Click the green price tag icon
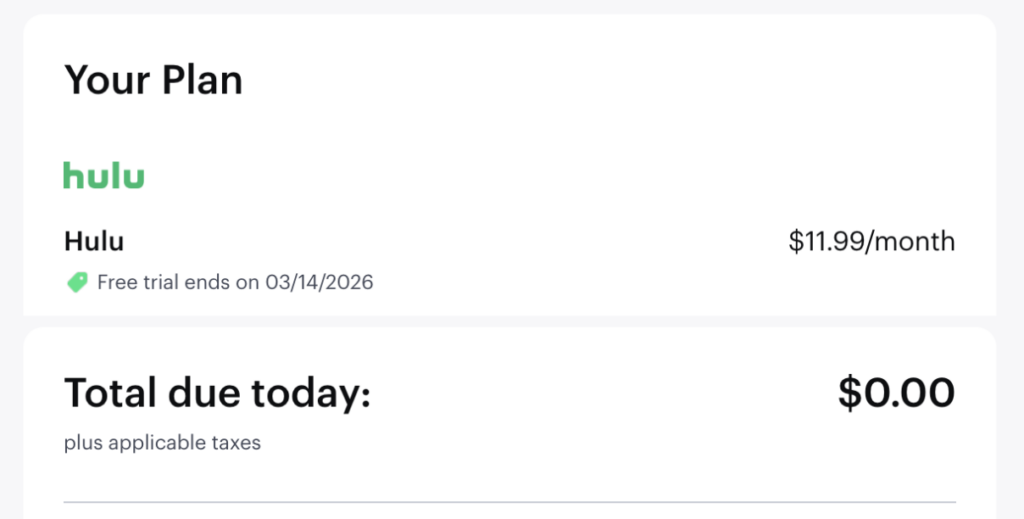The width and height of the screenshot is (1024, 519). 77,283
